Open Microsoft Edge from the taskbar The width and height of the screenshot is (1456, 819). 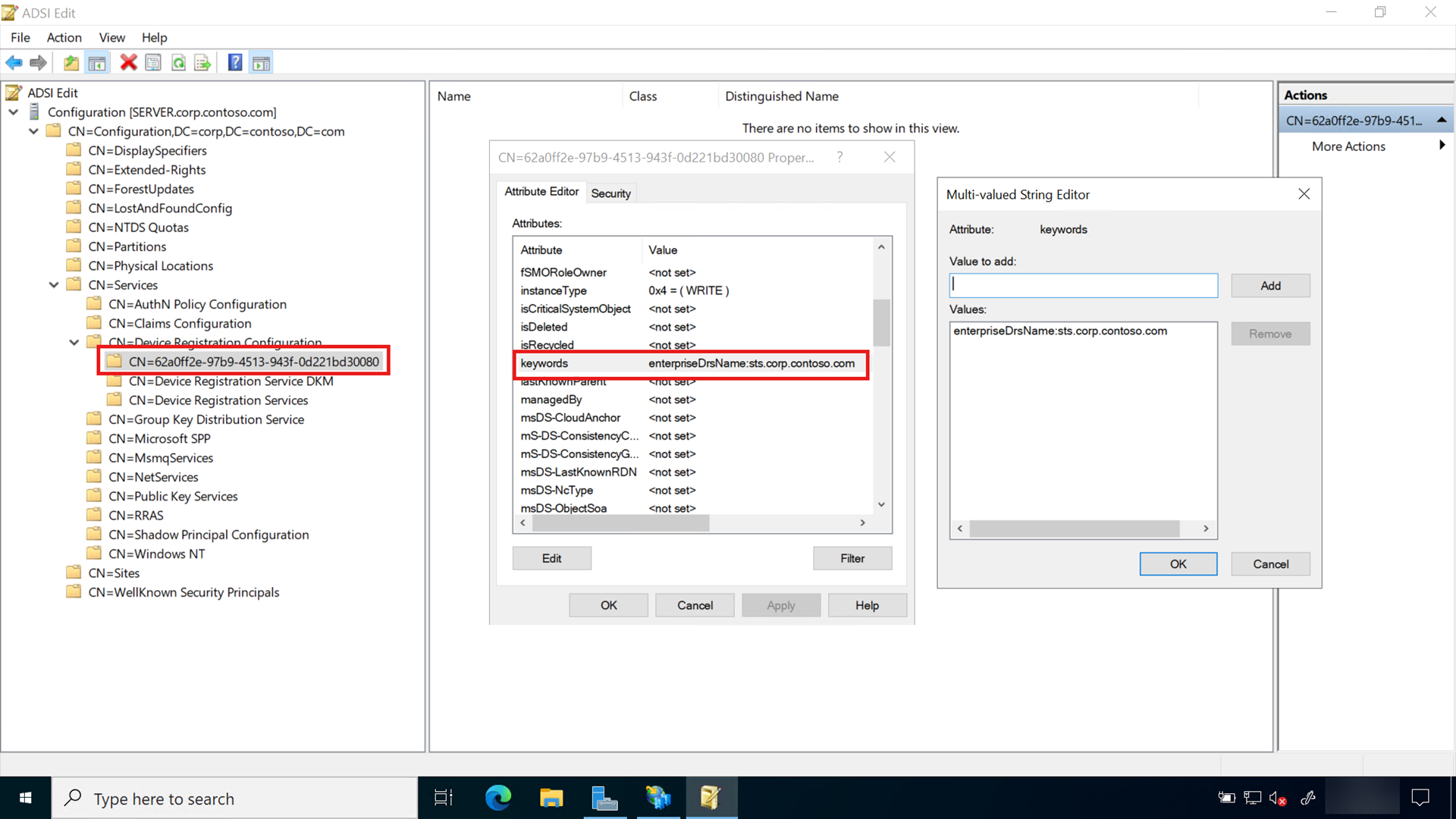(498, 798)
